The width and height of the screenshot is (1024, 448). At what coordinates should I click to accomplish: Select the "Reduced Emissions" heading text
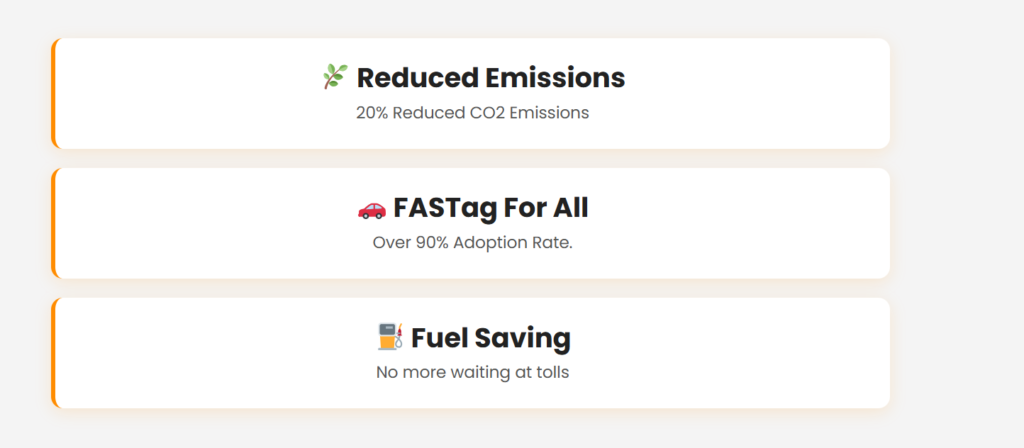click(x=490, y=78)
